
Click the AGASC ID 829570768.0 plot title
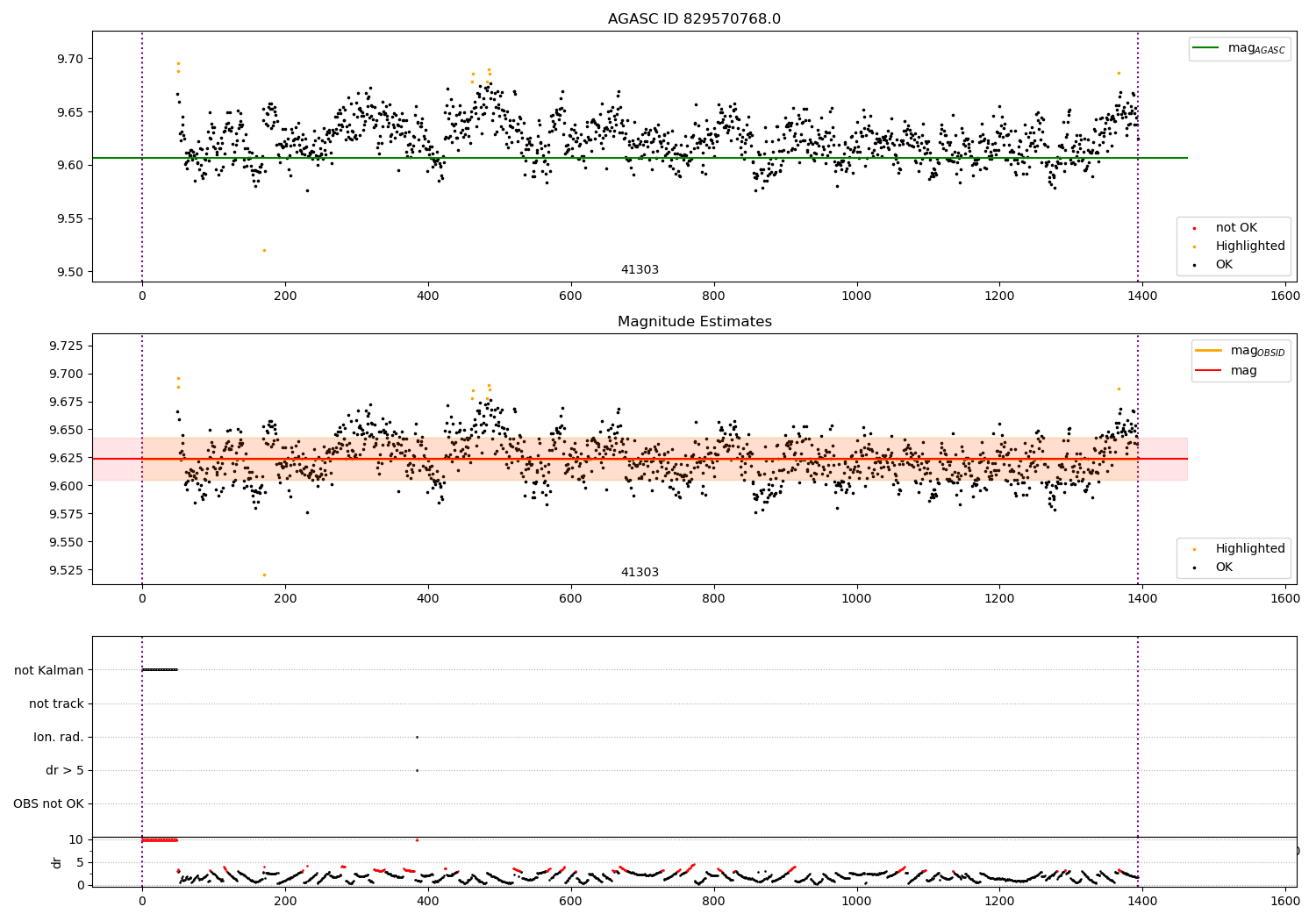694,19
